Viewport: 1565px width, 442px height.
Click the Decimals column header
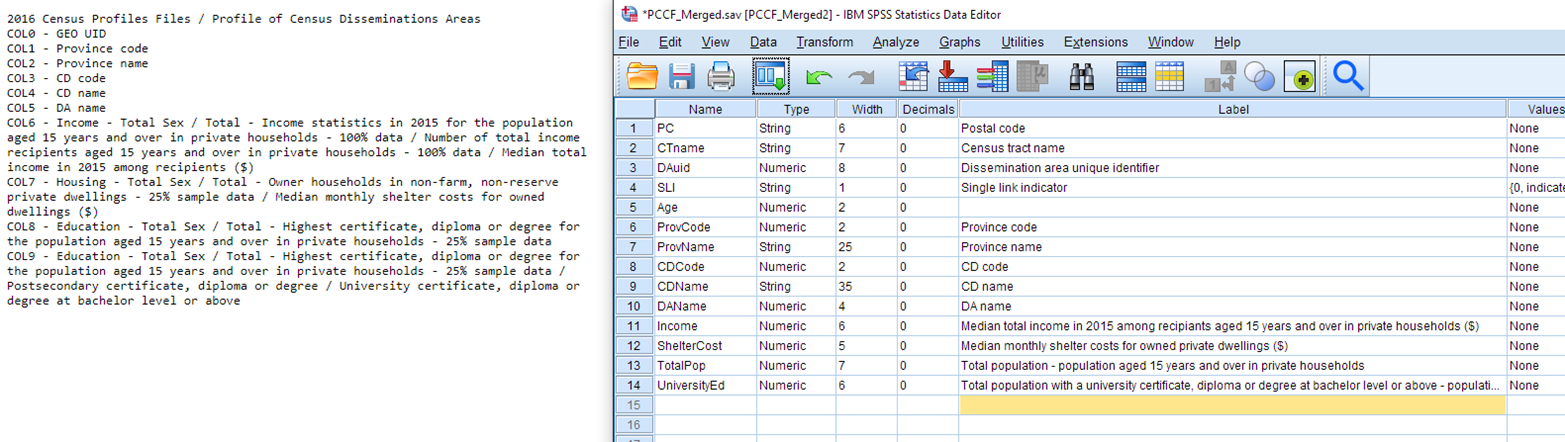pyautogui.click(x=928, y=109)
